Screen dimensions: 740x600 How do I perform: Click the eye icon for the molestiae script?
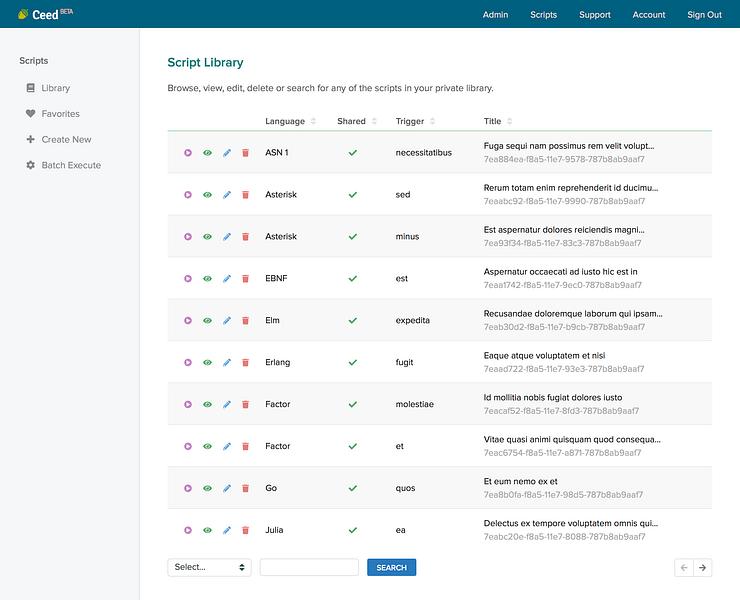[207, 404]
